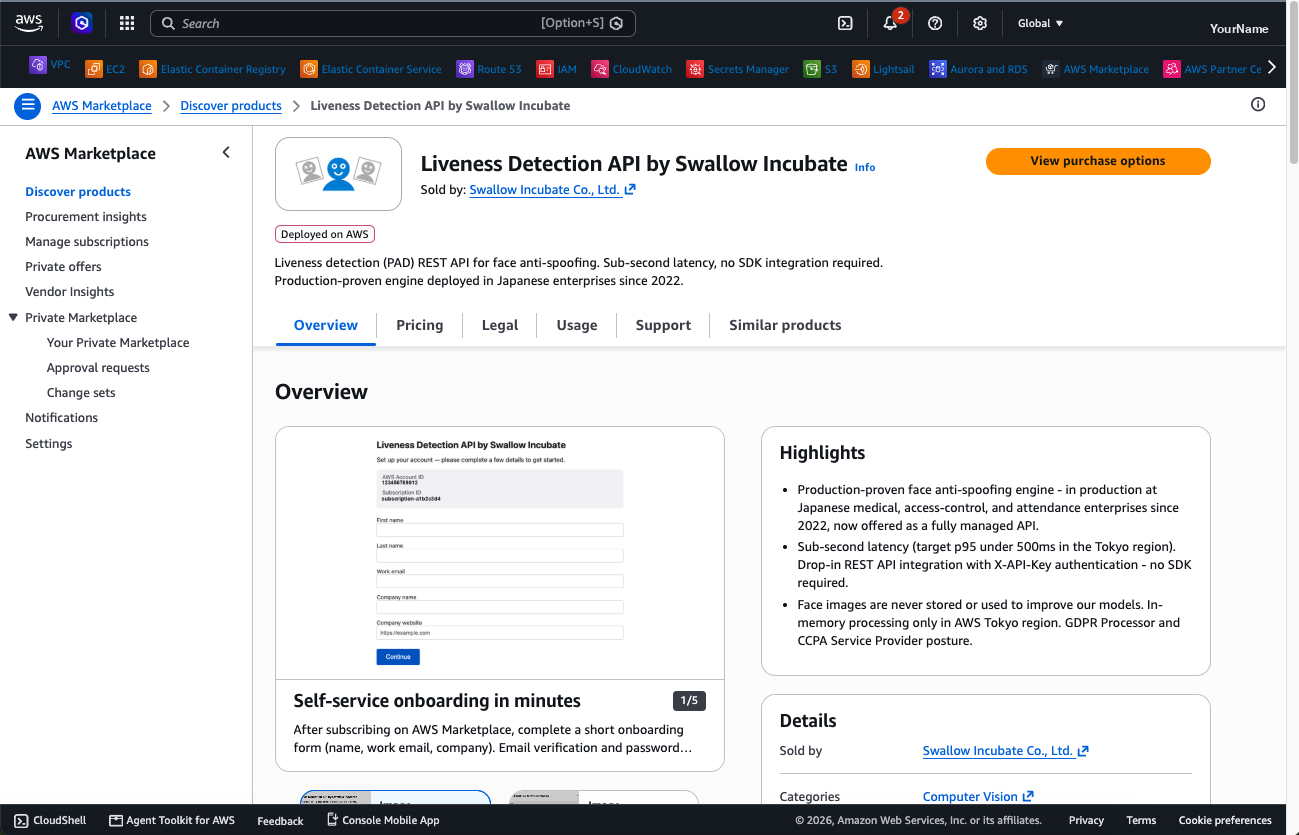This screenshot has height=835, width=1299.
Task: Switch to the Usage tab
Action: tap(577, 325)
